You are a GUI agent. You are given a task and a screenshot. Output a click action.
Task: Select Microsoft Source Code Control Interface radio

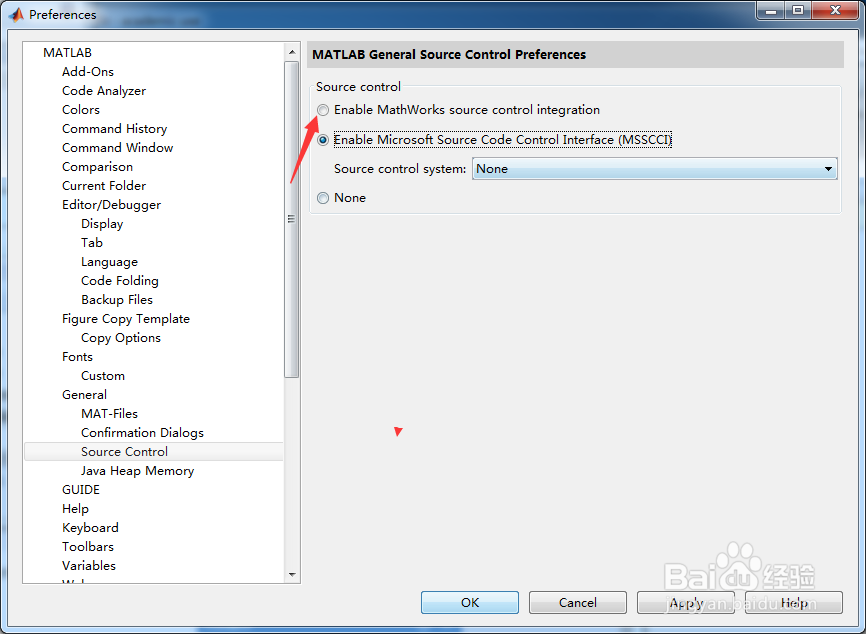(323, 140)
